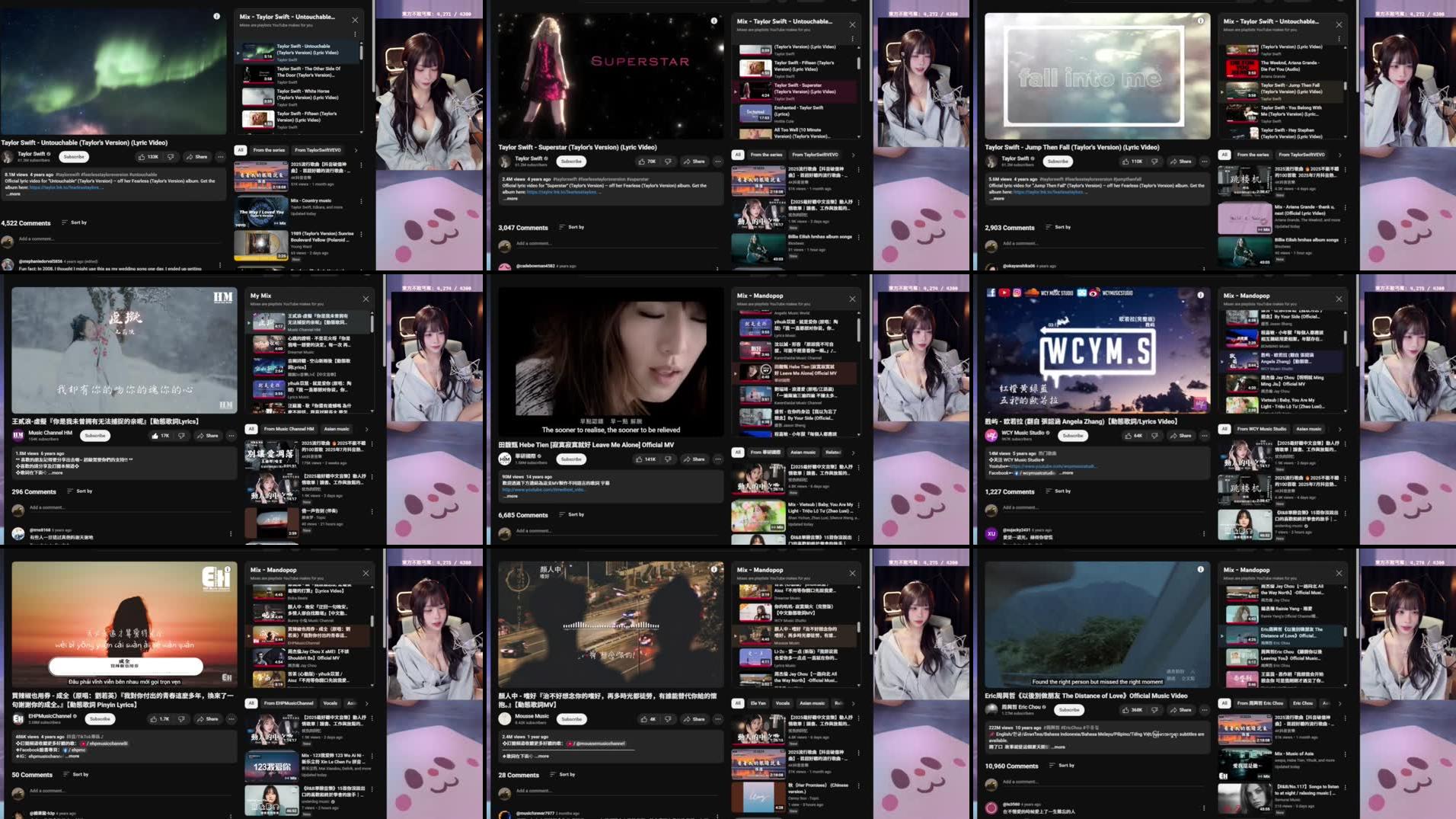
Task: Open the Sort by menu for 296 Comments
Action: pos(80,491)
